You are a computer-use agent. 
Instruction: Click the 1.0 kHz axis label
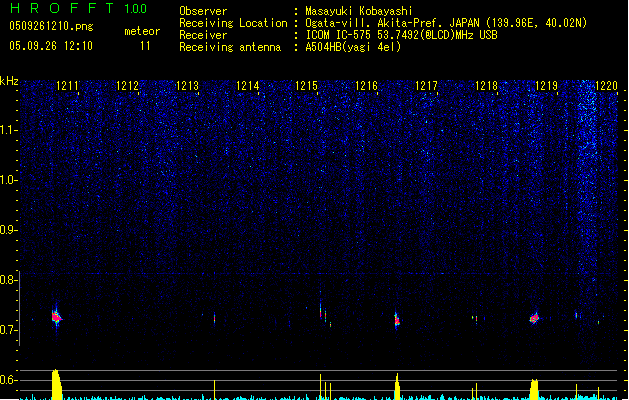8,180
